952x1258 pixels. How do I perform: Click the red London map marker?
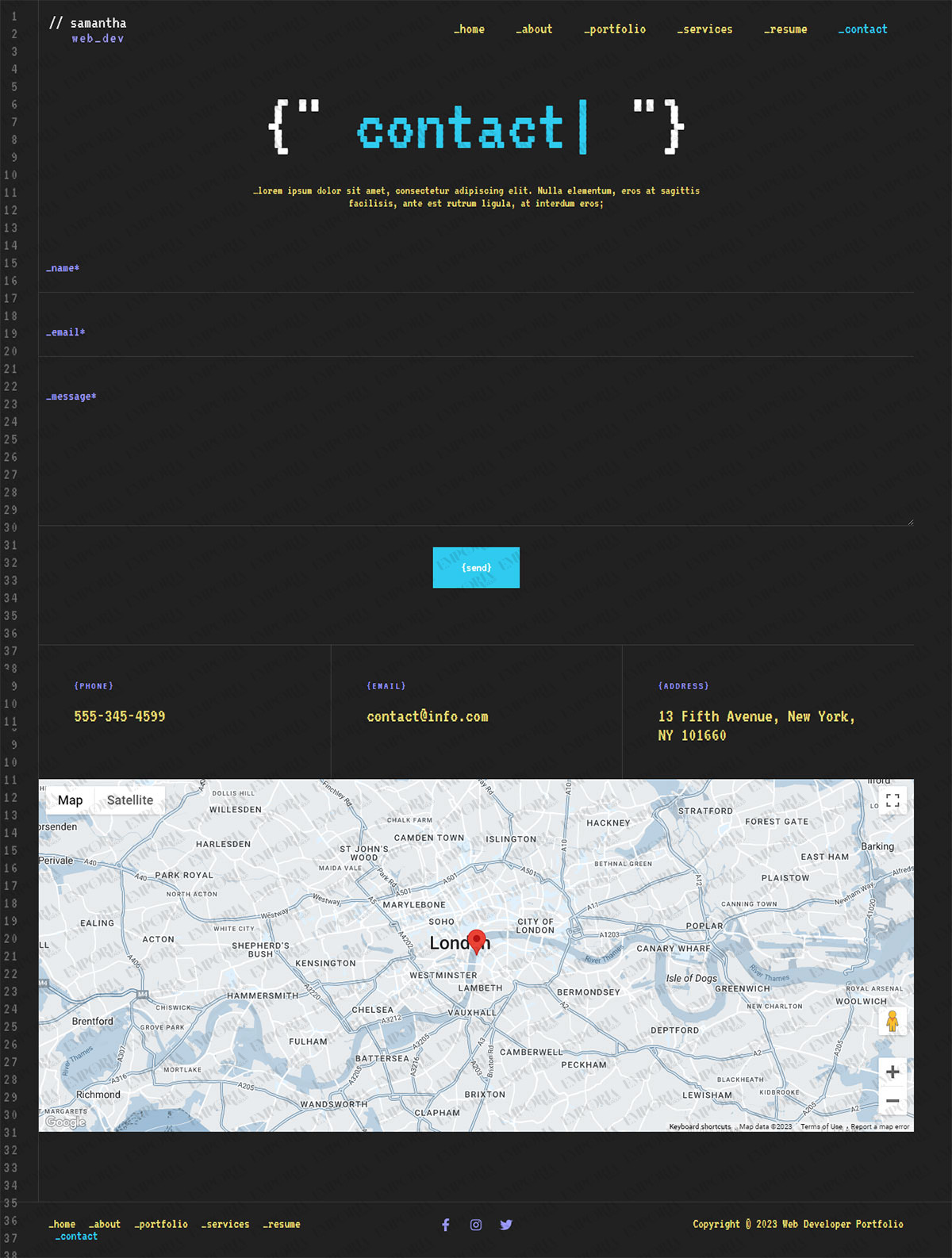point(476,941)
